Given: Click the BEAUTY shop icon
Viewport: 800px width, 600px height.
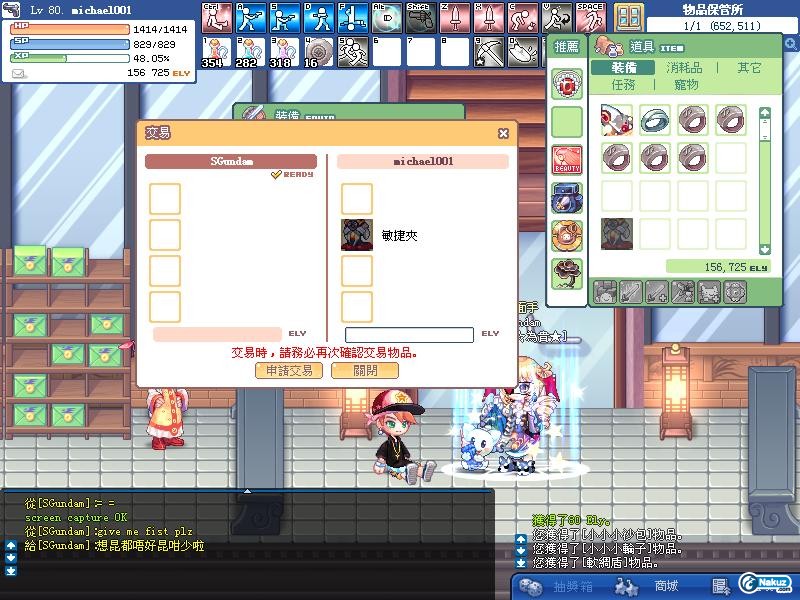Looking at the screenshot, I should point(567,160).
